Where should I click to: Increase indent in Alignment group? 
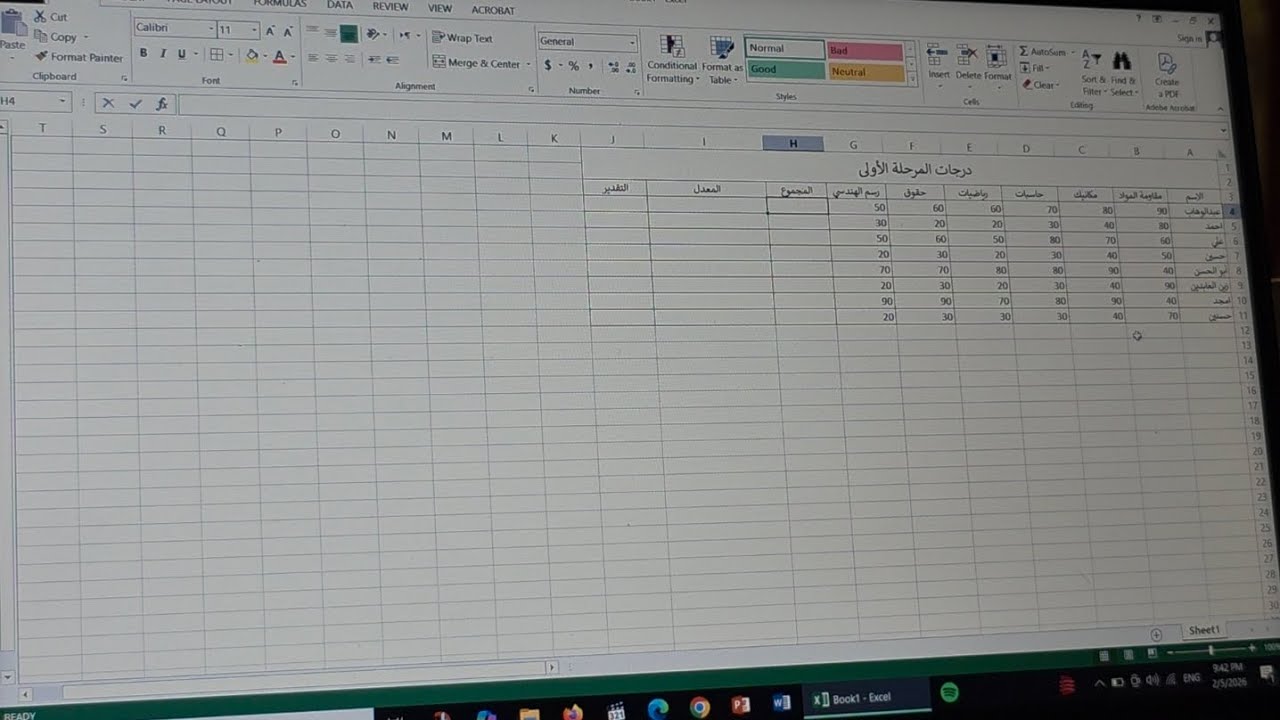391,60
